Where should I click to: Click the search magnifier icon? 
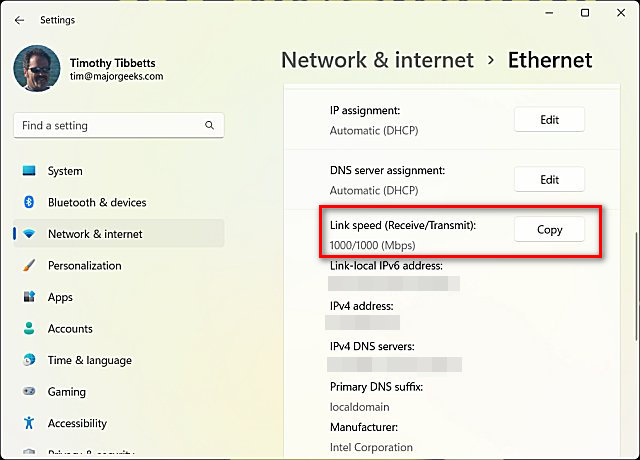click(209, 126)
